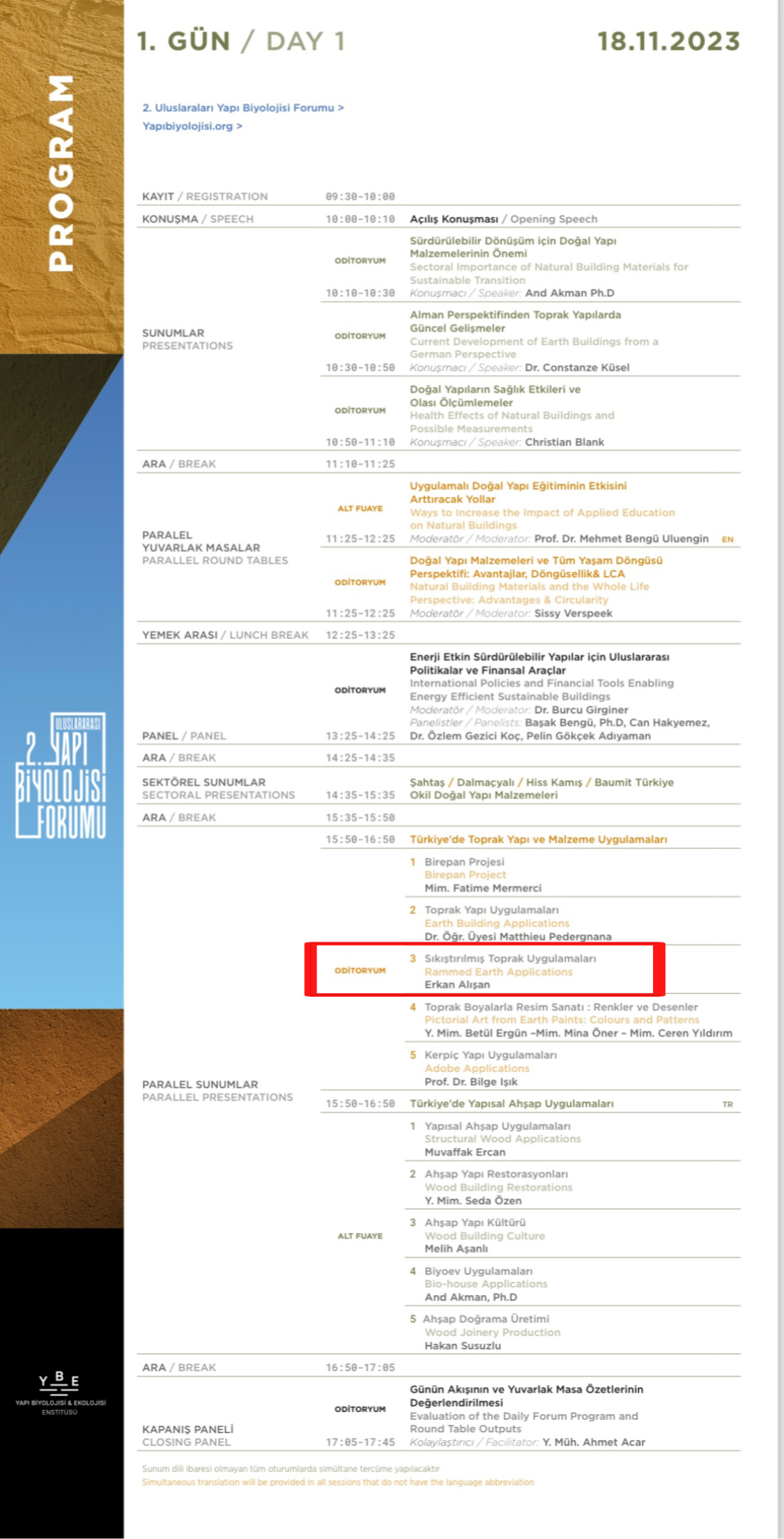The image size is (784, 1539).
Task: Click the EN language tag beside Mehmet Bengü Uluengin
Action: pyautogui.click(x=727, y=539)
